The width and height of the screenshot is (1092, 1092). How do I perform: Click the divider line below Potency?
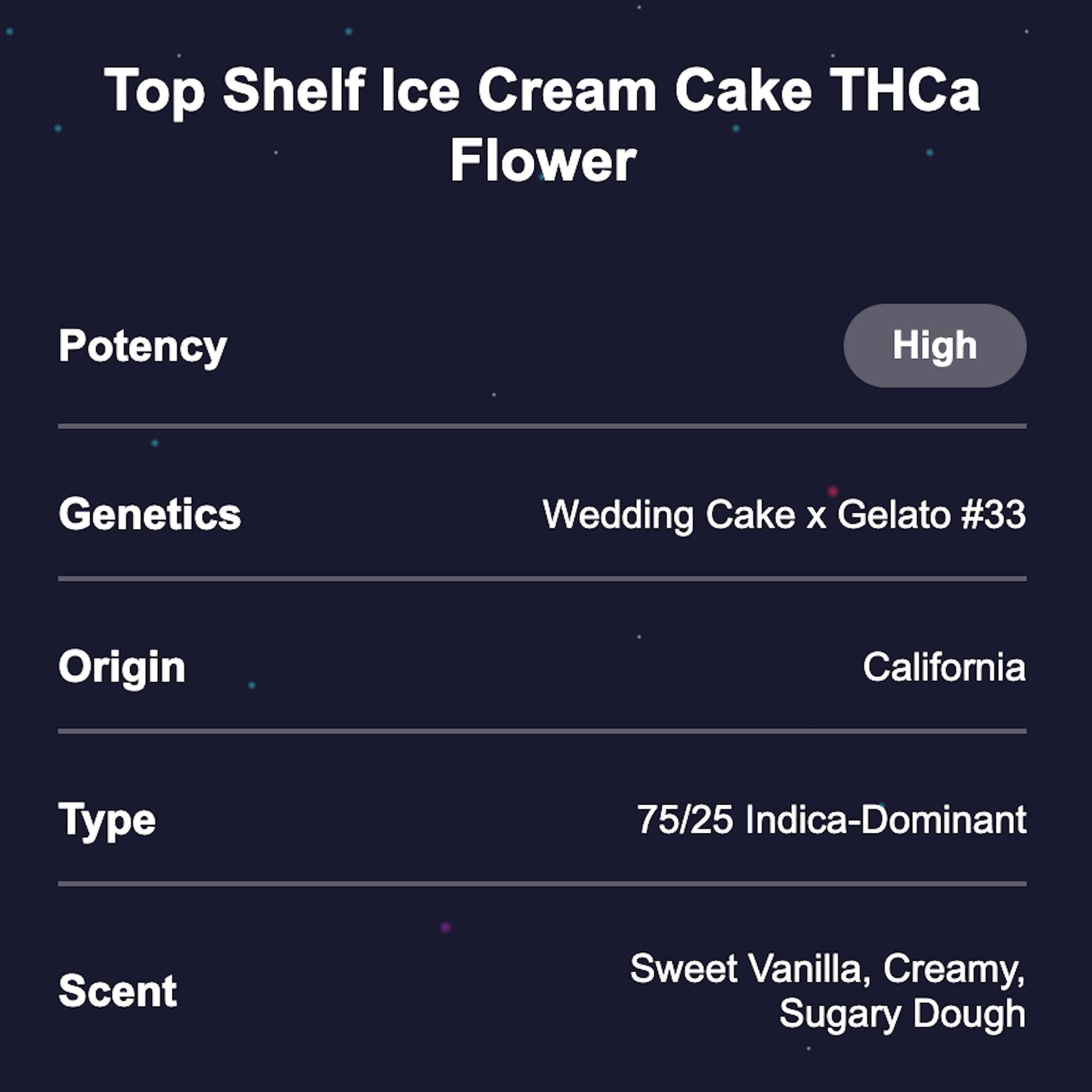542,426
